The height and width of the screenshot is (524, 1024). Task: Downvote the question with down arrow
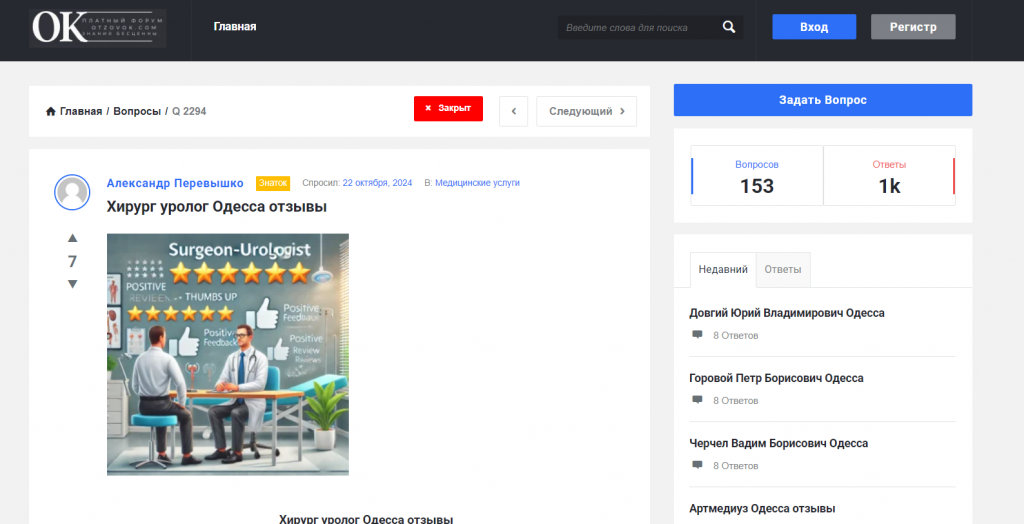(72, 284)
